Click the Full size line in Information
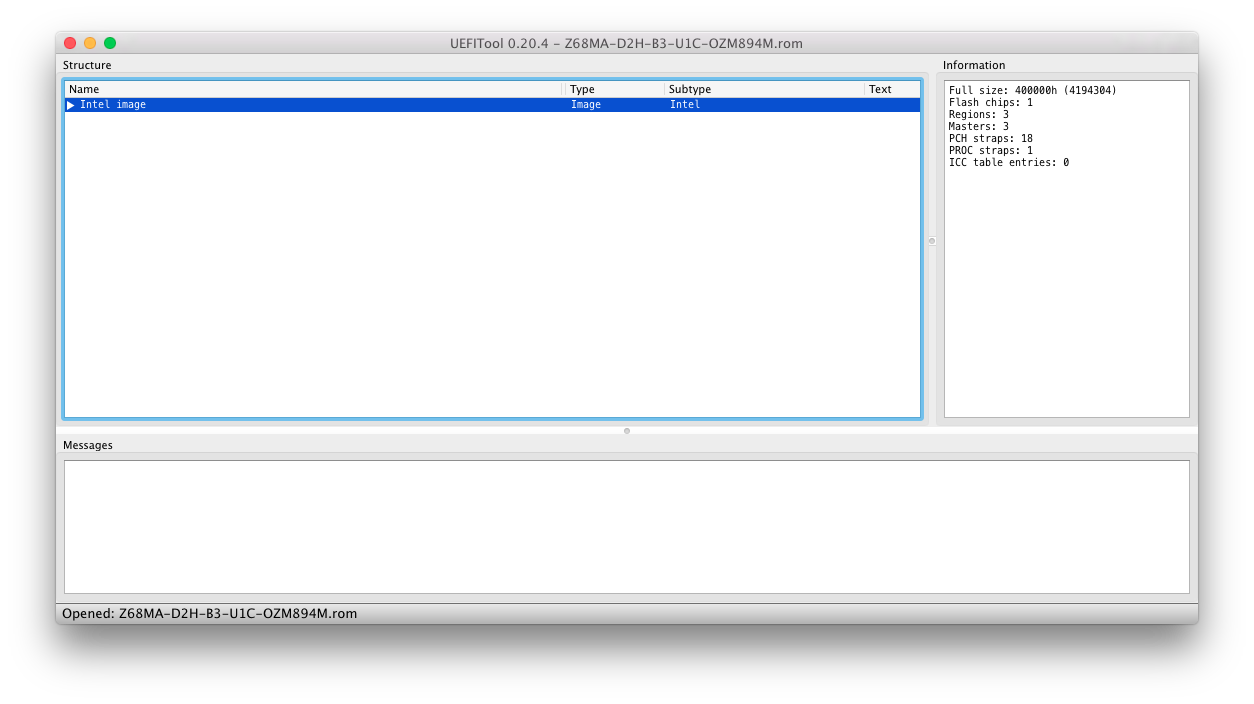This screenshot has height=704, width=1254. [1033, 91]
